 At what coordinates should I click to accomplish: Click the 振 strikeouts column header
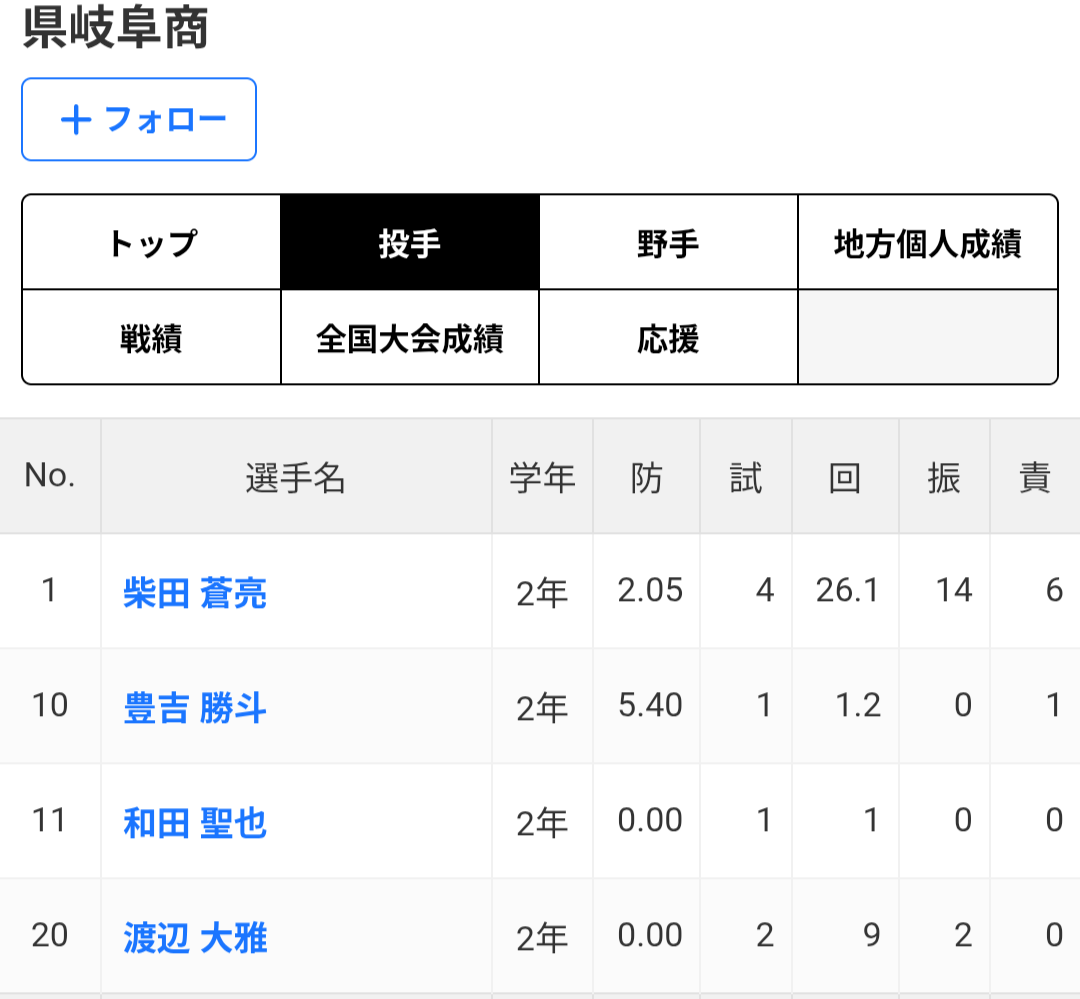[944, 479]
